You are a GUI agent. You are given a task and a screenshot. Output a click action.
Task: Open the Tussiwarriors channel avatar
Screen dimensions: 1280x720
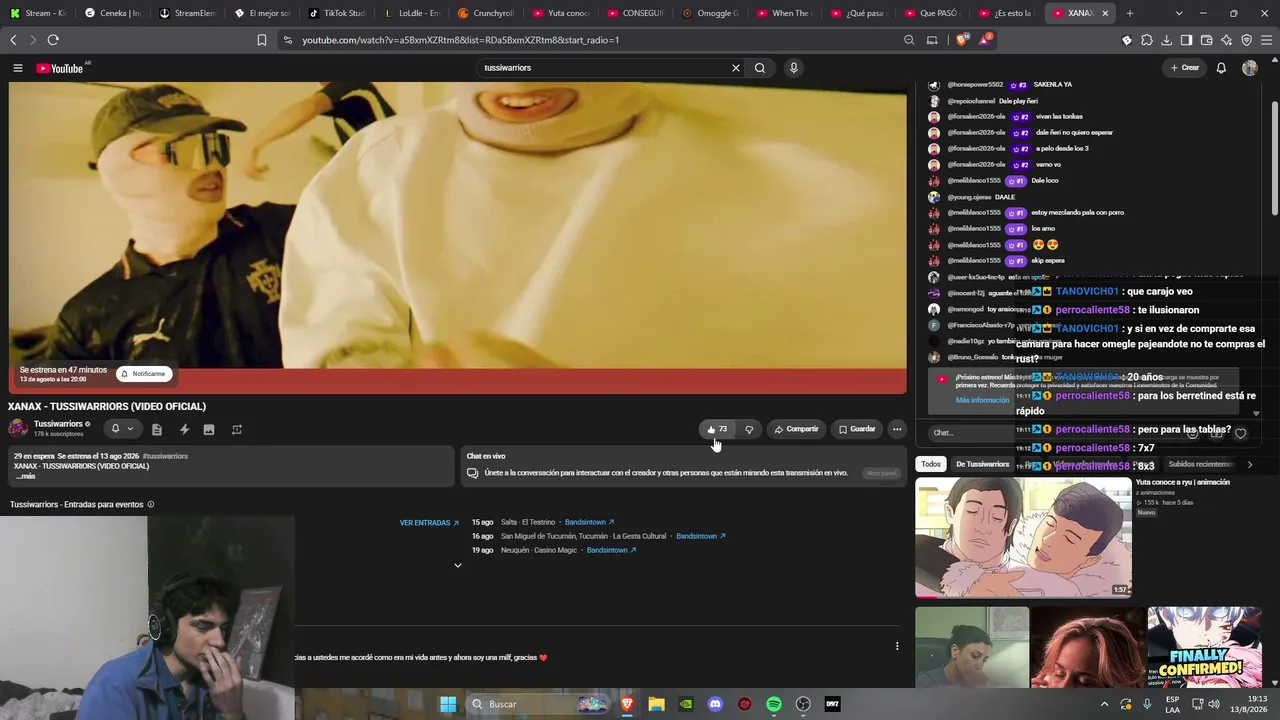tap(18, 429)
